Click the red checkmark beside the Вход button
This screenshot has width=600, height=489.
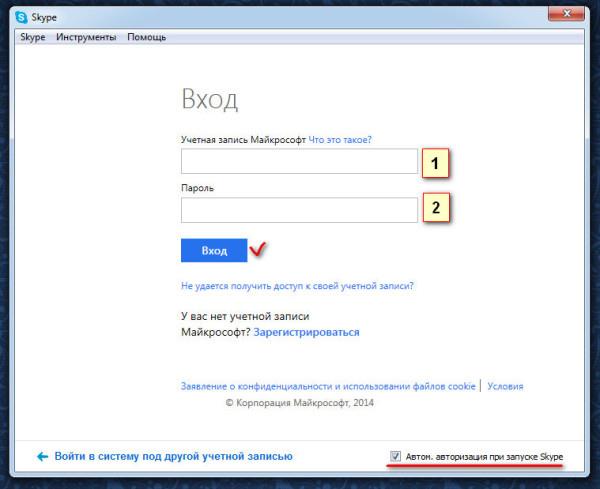point(260,248)
